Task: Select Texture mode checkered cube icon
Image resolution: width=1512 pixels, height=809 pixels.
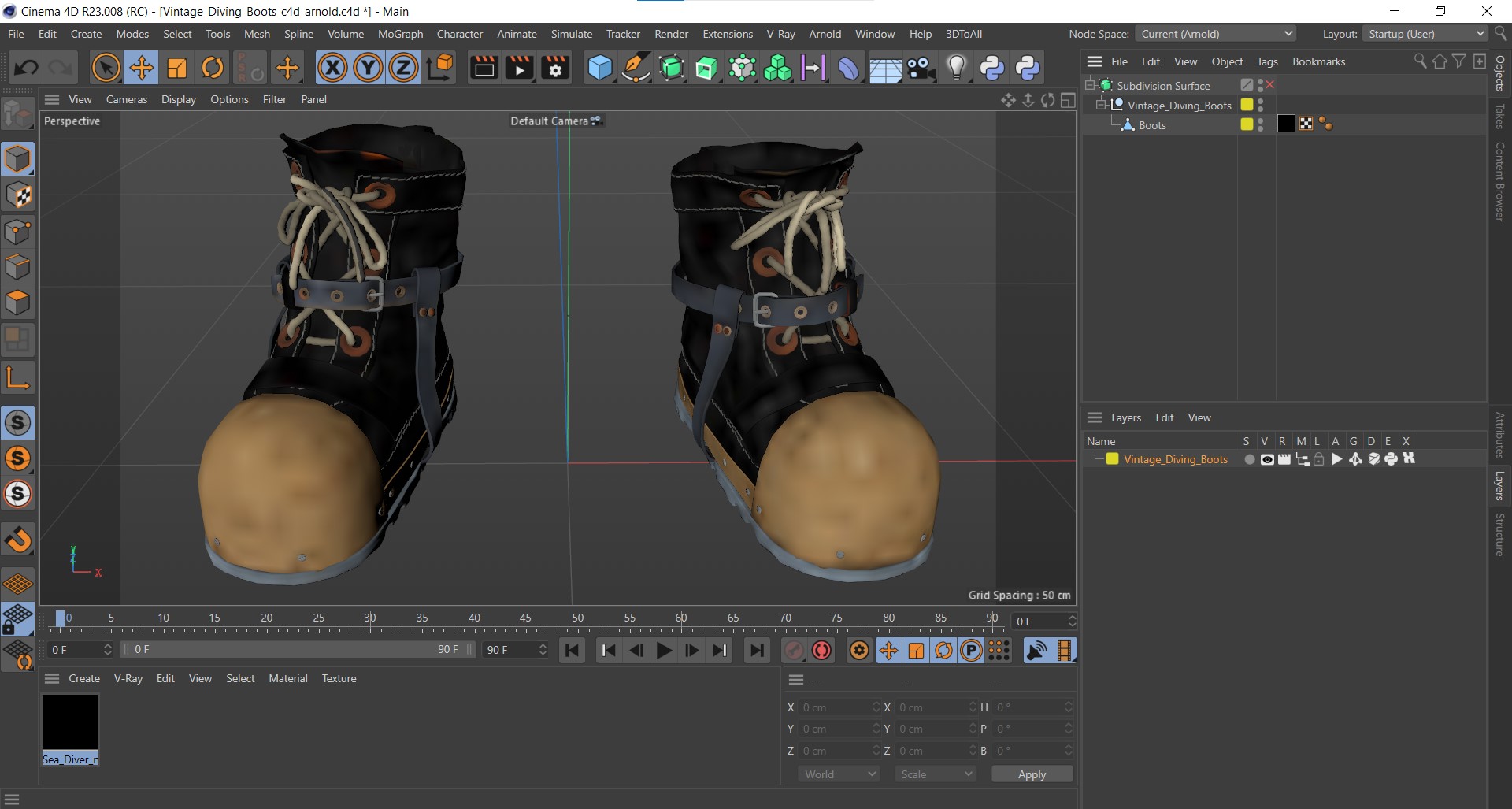Action: point(18,195)
